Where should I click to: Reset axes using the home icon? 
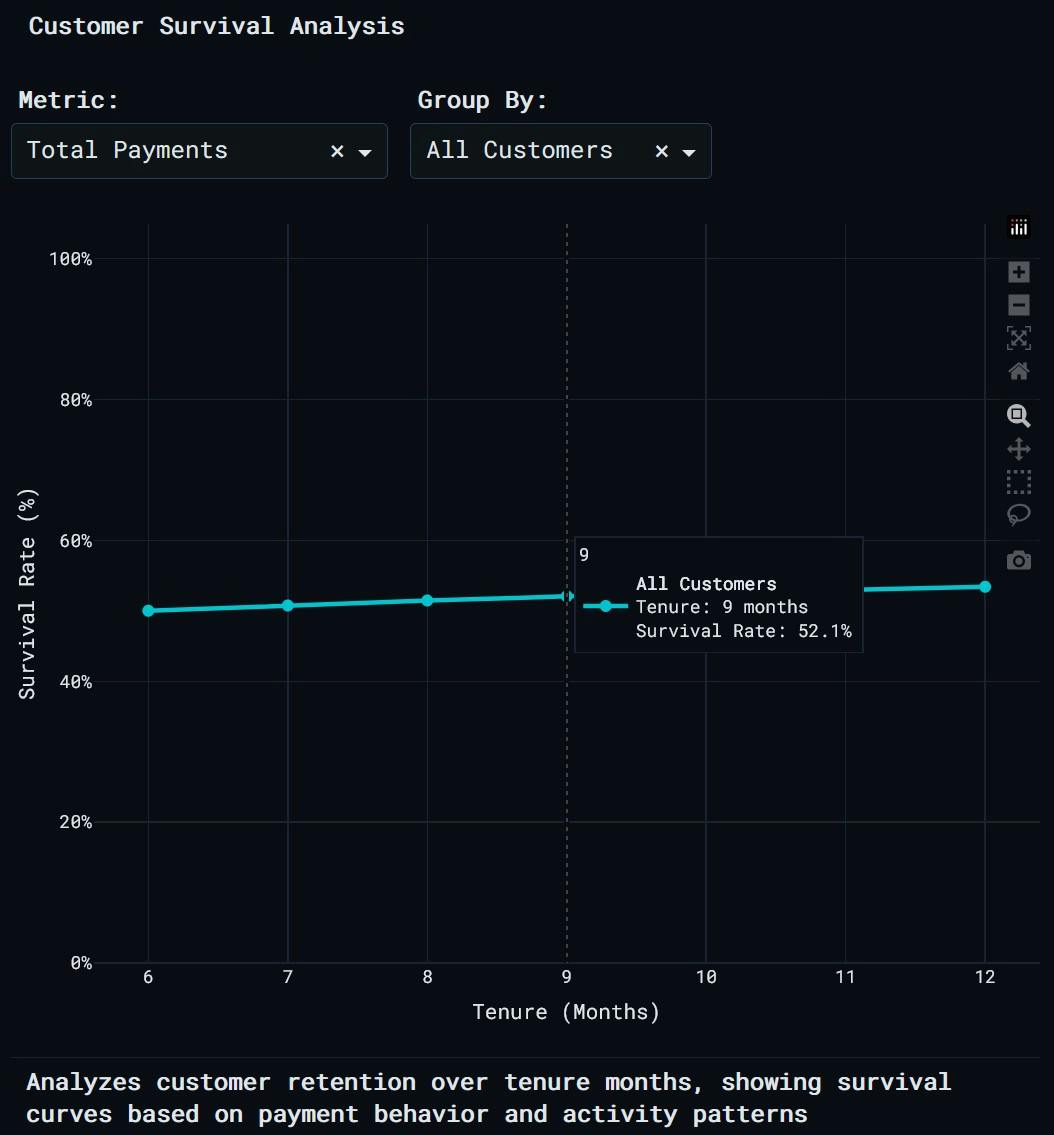1019,371
